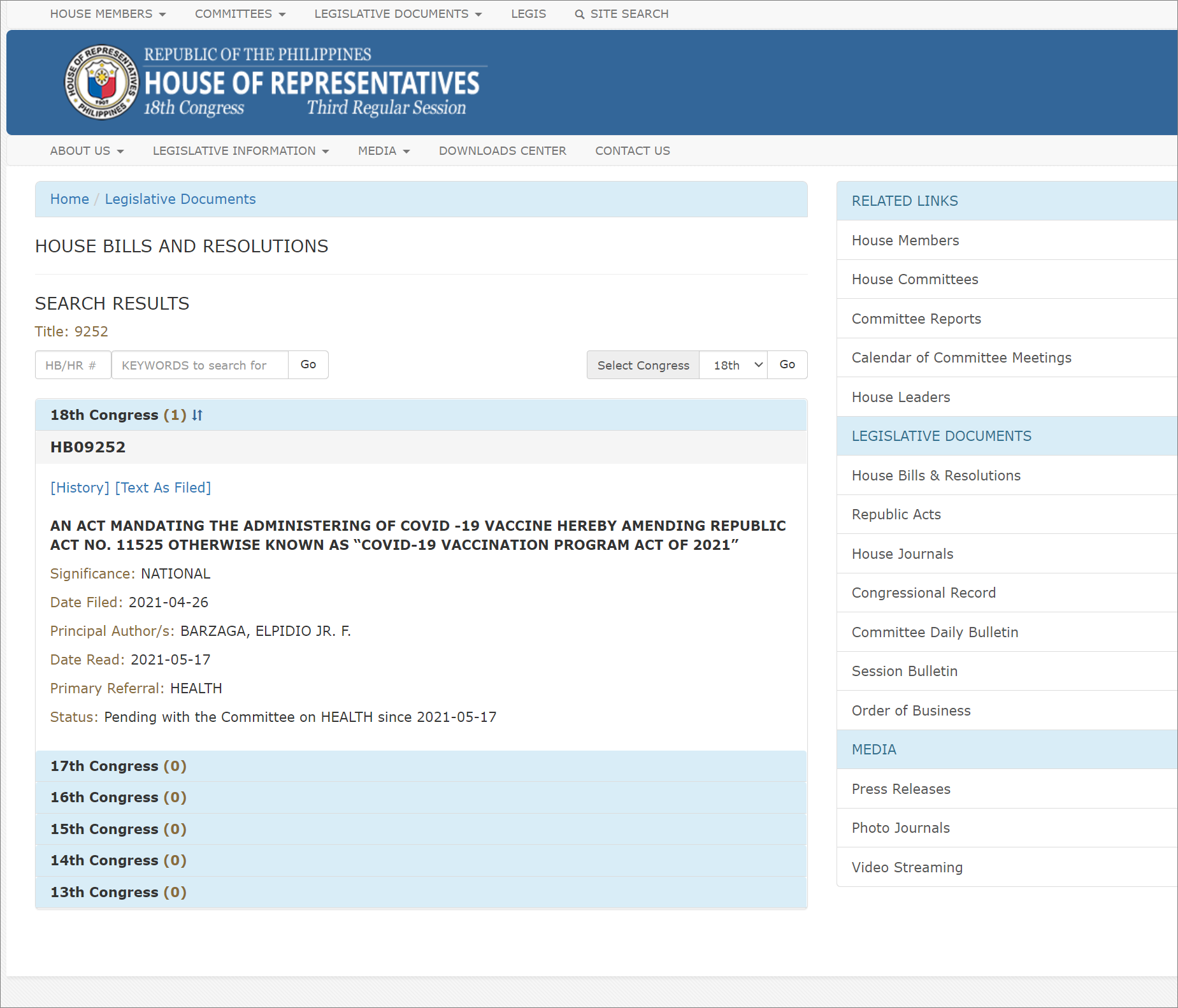Image resolution: width=1178 pixels, height=1008 pixels.
Task: Open the Contact Us page
Action: (x=632, y=151)
